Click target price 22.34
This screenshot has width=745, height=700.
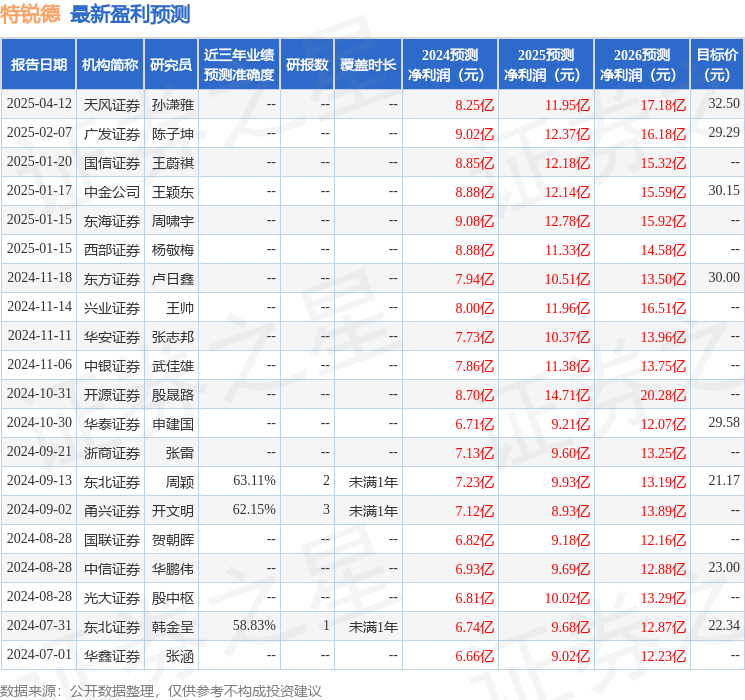click(x=724, y=625)
